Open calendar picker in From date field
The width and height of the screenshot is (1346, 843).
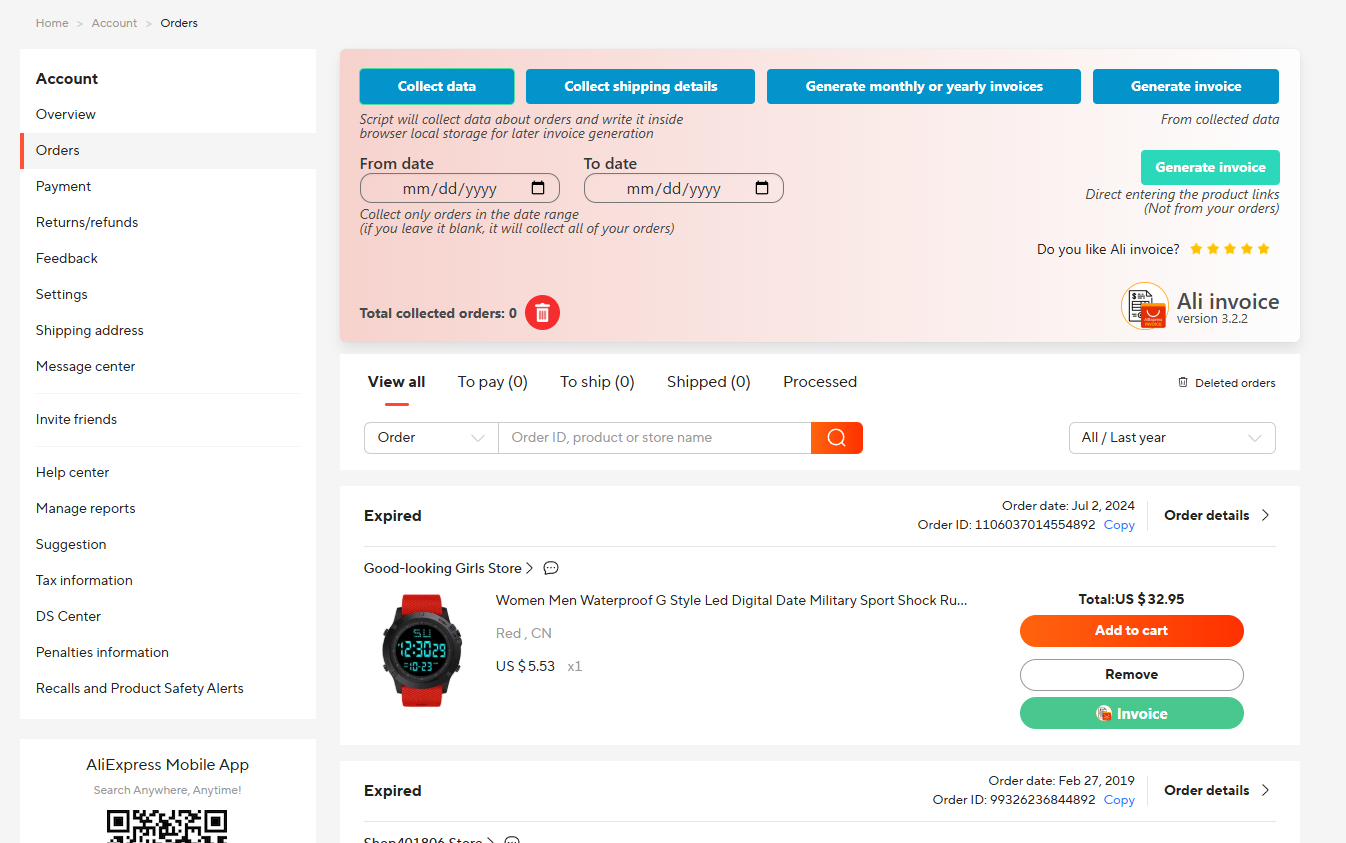point(538,188)
